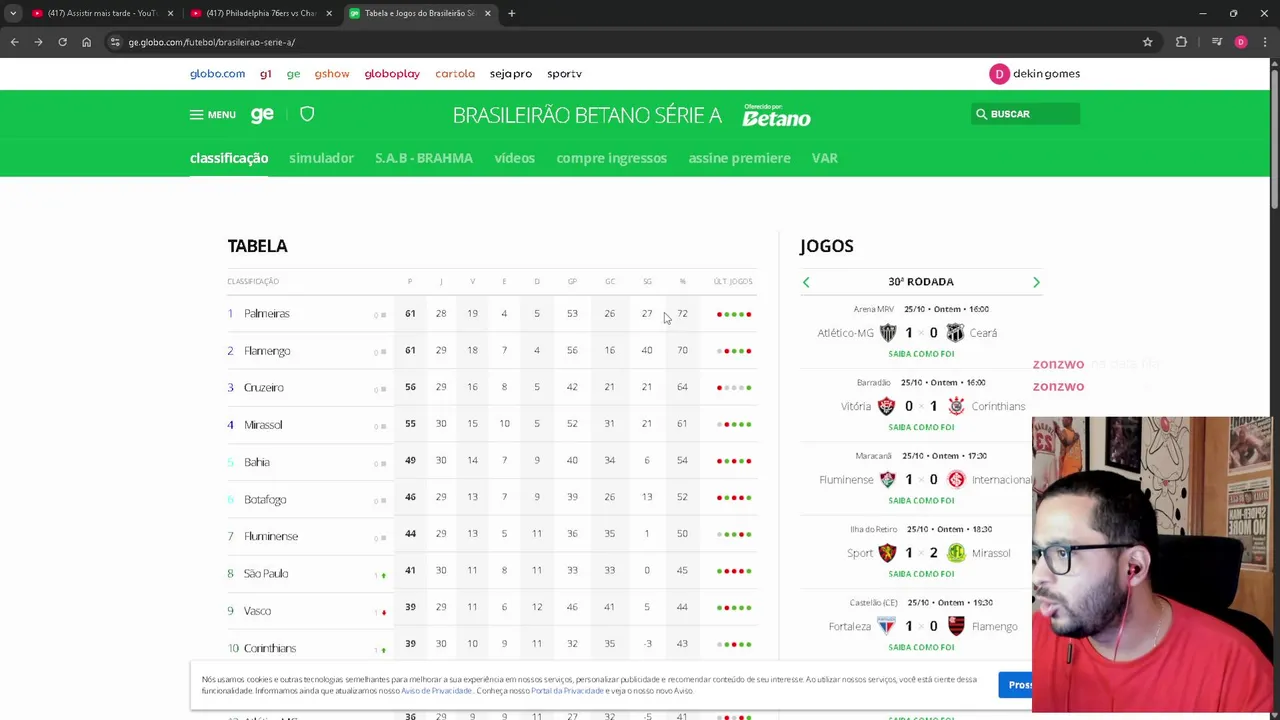Image resolution: width=1280 pixels, height=720 pixels.
Task: Click Fluminense in the standings table
Action: coord(271,536)
